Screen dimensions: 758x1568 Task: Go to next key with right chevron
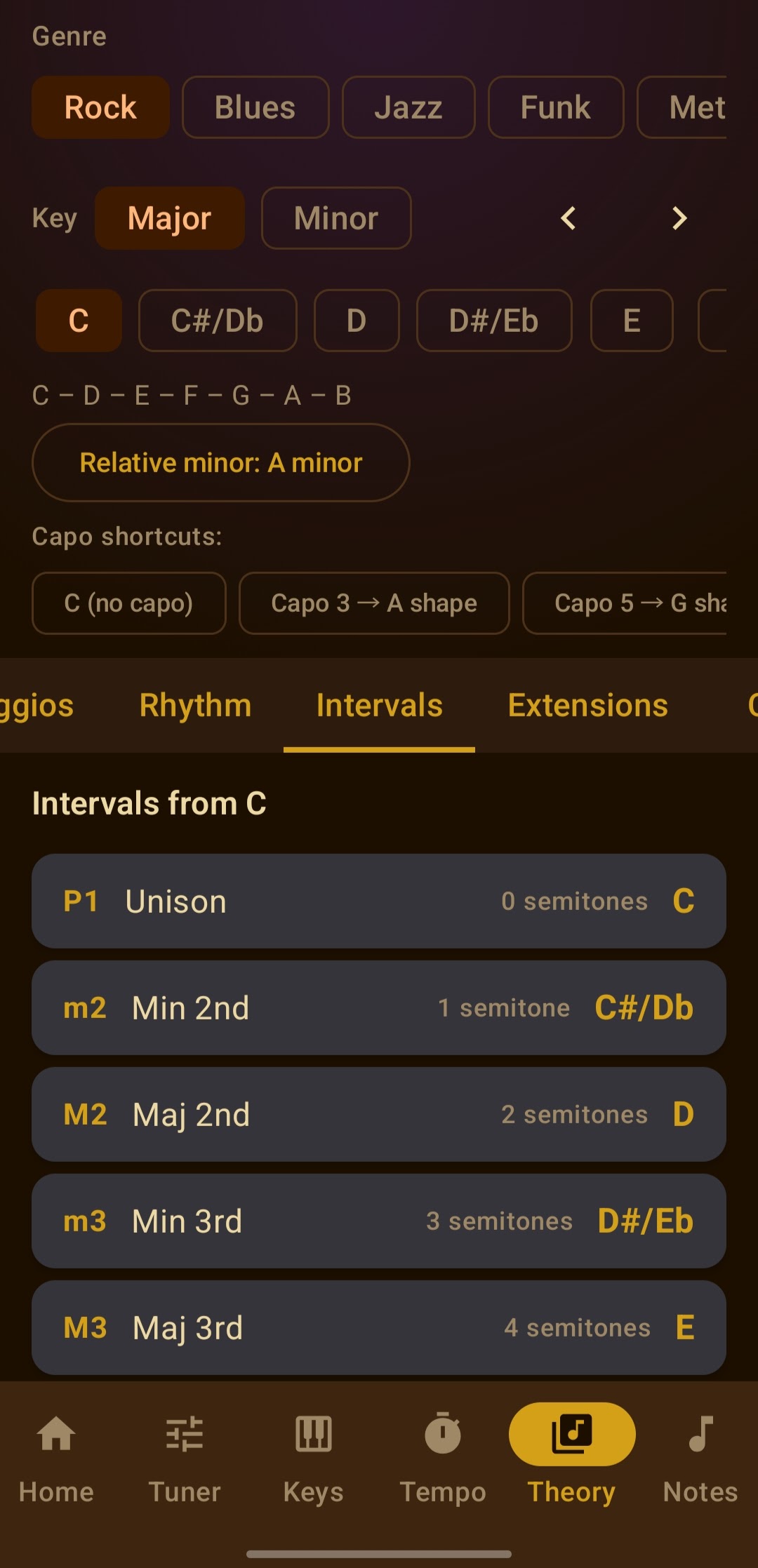point(679,218)
